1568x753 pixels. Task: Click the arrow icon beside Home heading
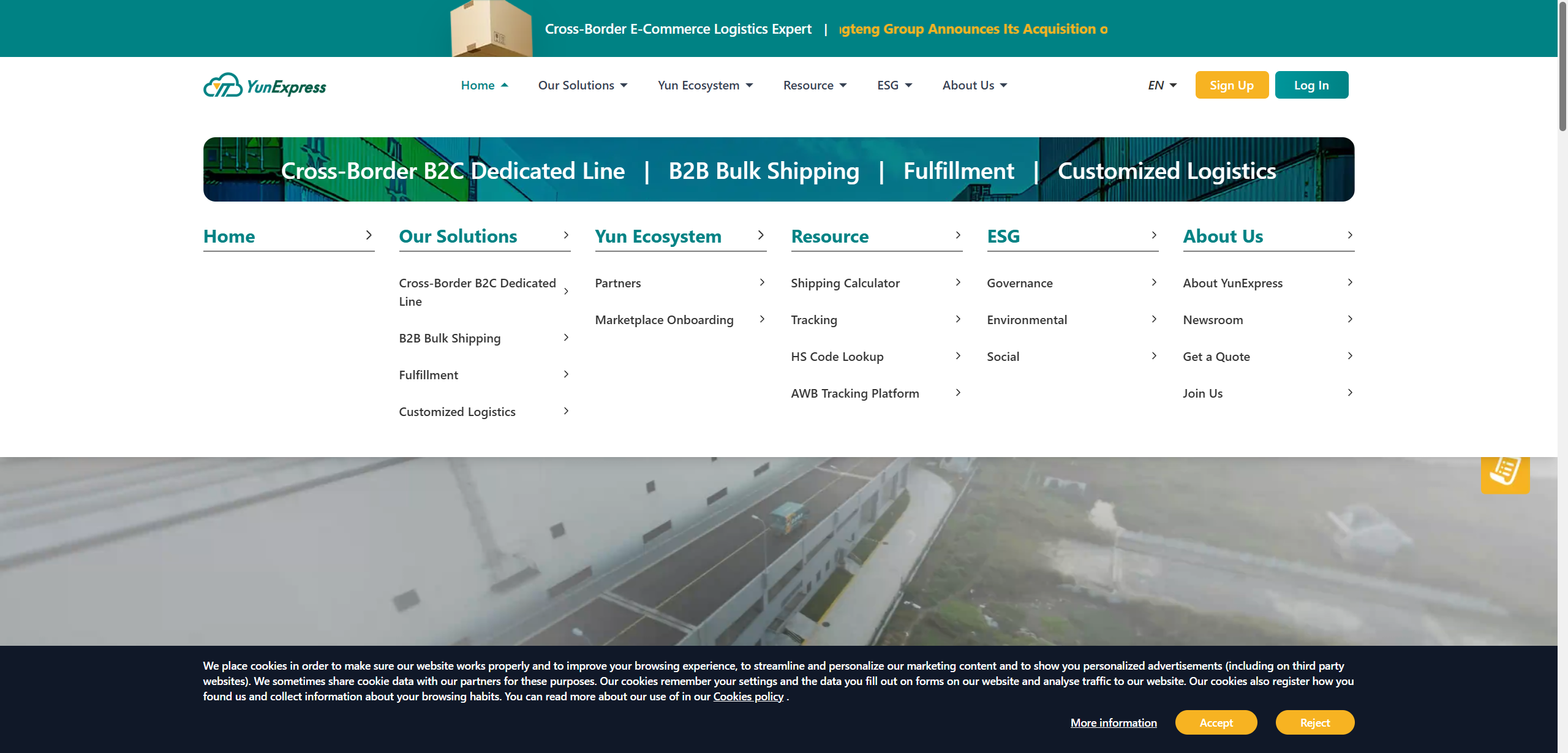tap(369, 235)
